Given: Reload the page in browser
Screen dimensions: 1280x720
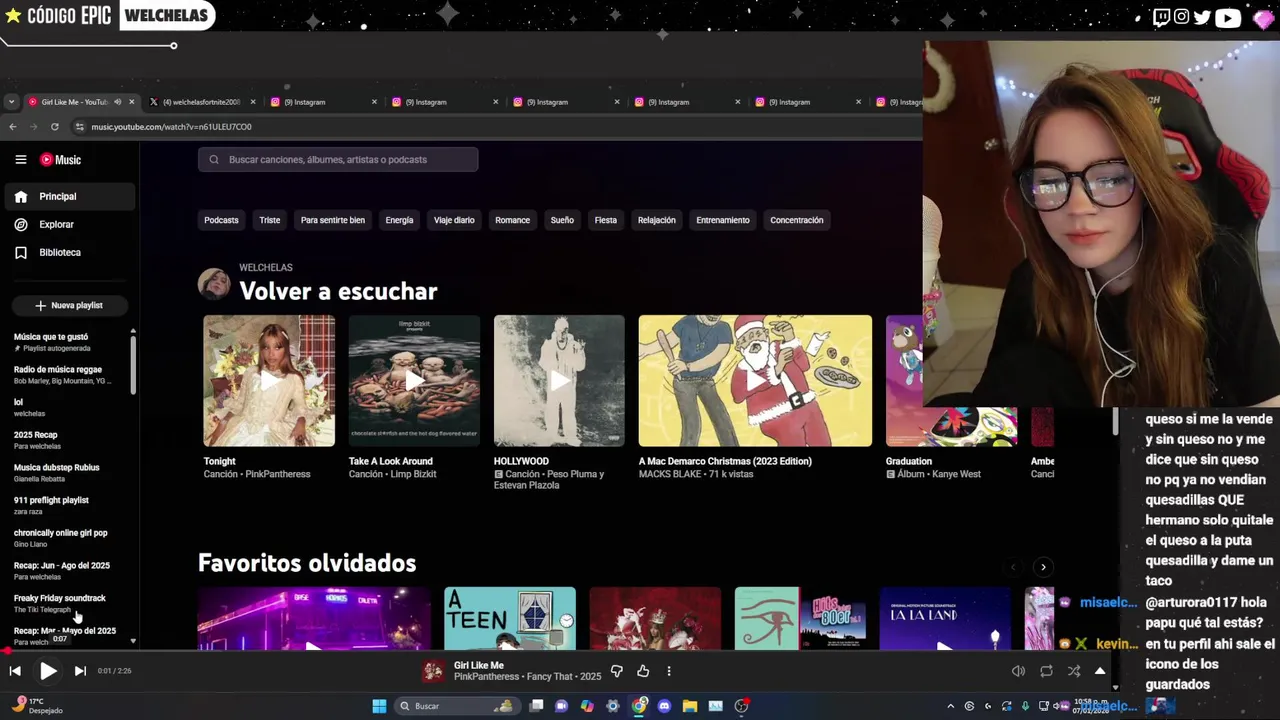Looking at the screenshot, I should [x=54, y=127].
